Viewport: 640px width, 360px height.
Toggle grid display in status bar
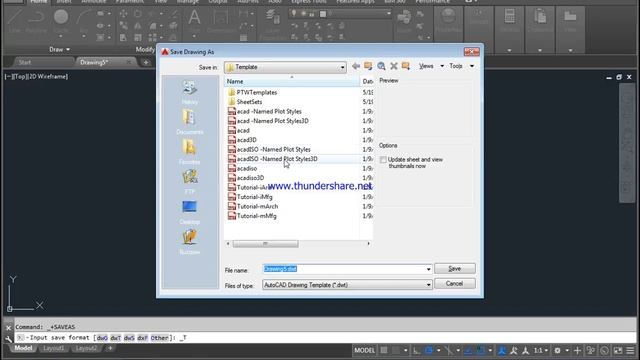pos(384,350)
